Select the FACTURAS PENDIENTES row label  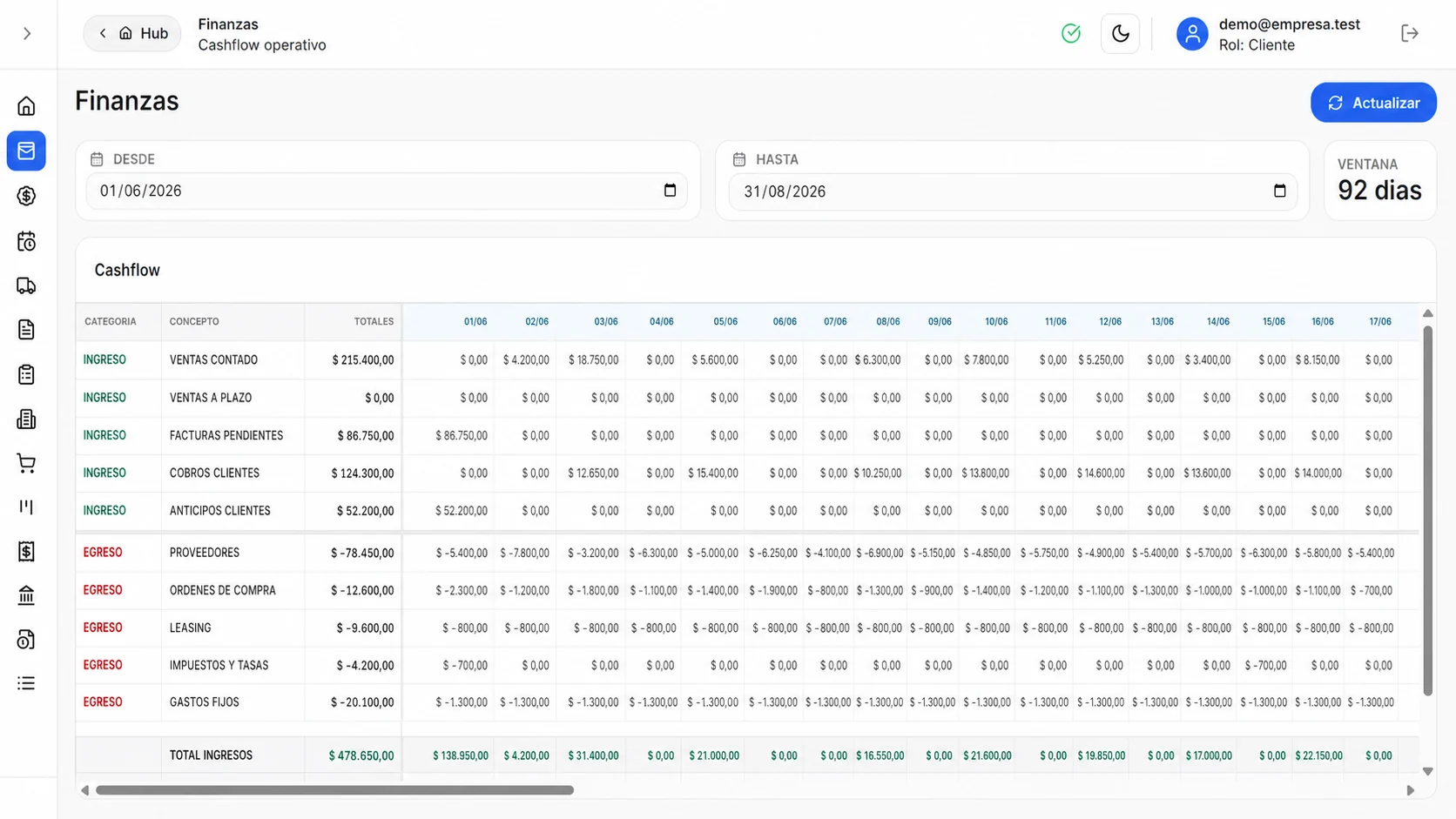(226, 435)
